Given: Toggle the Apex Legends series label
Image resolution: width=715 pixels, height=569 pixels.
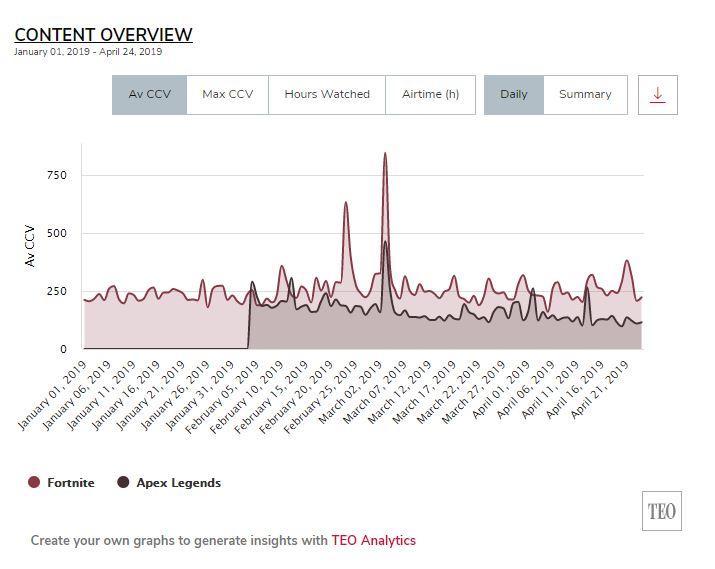Looking at the screenshot, I should point(178,483).
